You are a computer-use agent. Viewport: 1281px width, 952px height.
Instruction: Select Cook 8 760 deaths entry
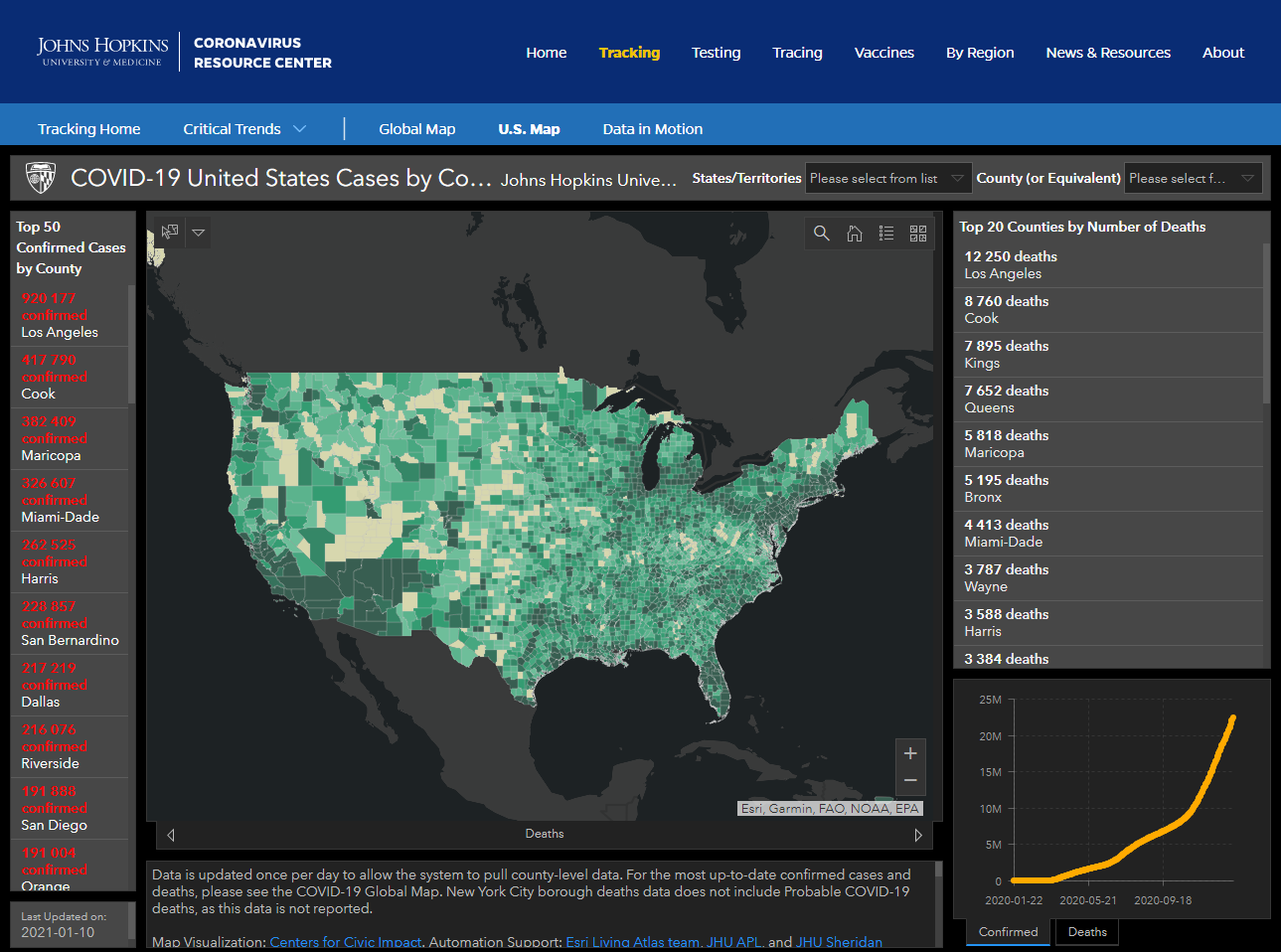tap(1109, 310)
